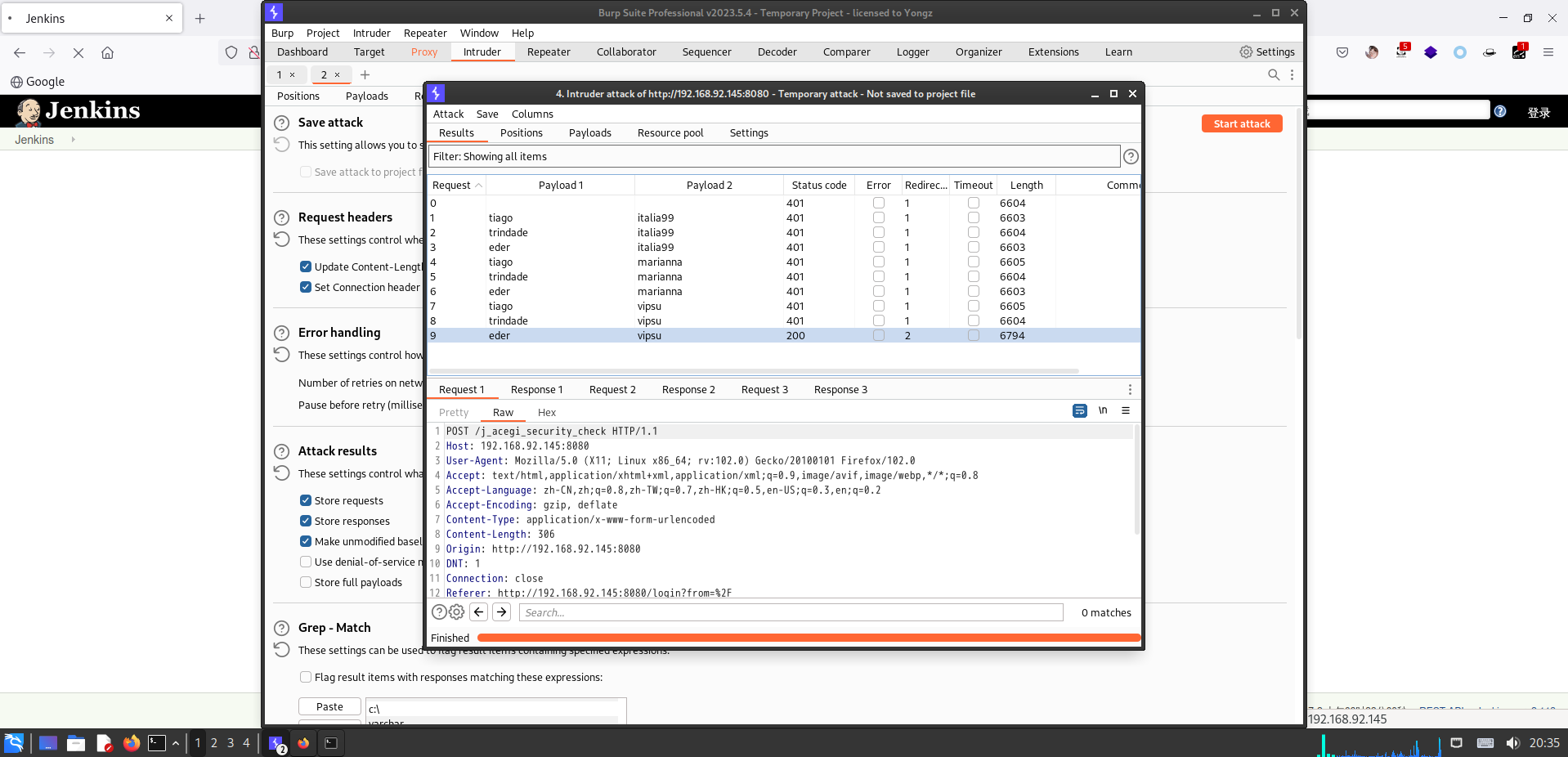Toggle the word wrap icon in request viewer

tap(1079, 410)
